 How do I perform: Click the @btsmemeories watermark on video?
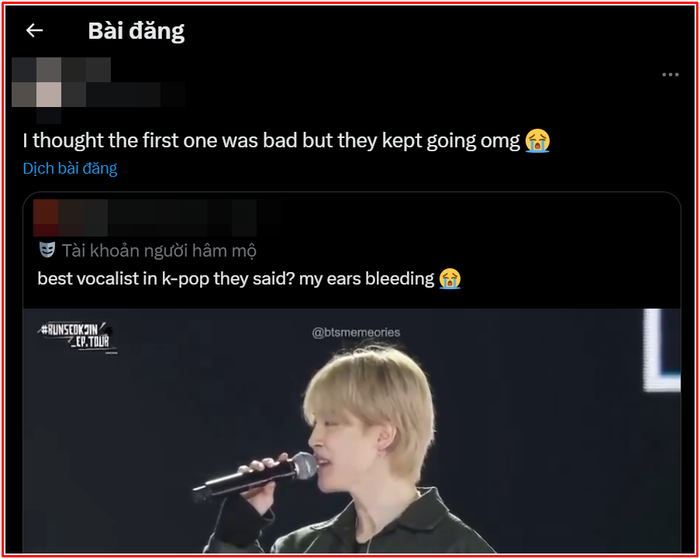point(356,332)
